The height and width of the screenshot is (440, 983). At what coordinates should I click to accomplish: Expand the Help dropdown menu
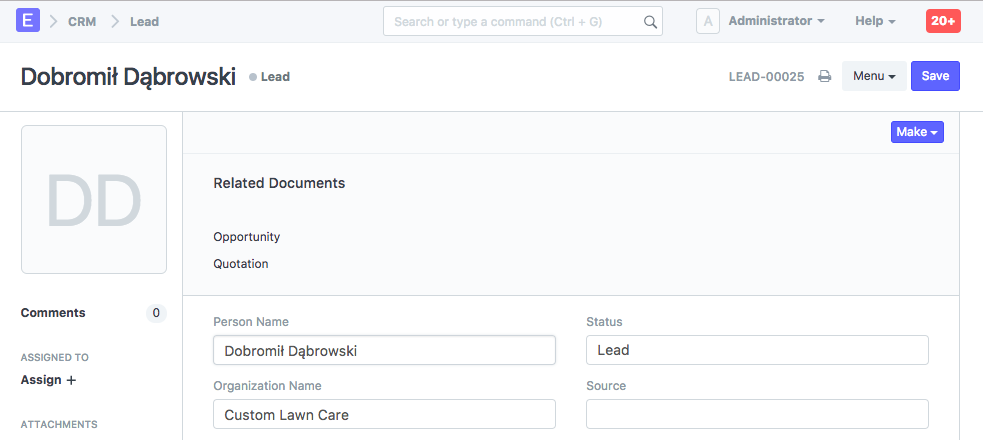875,21
